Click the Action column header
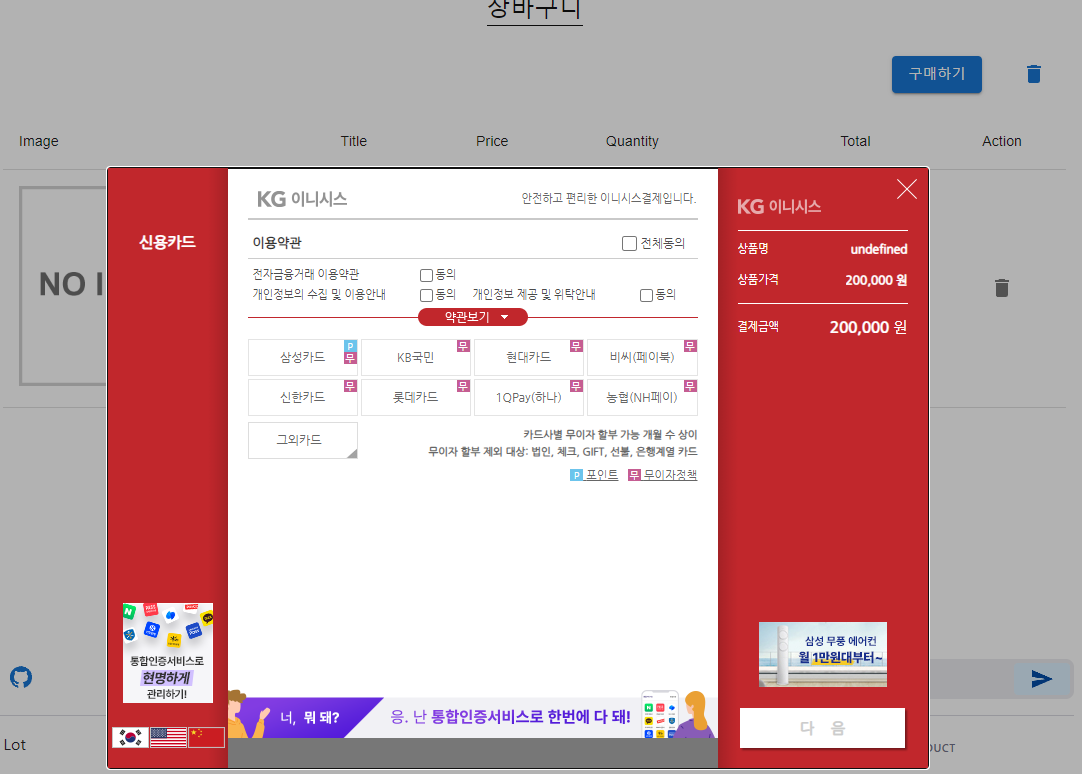The width and height of the screenshot is (1082, 774). [x=1001, y=141]
